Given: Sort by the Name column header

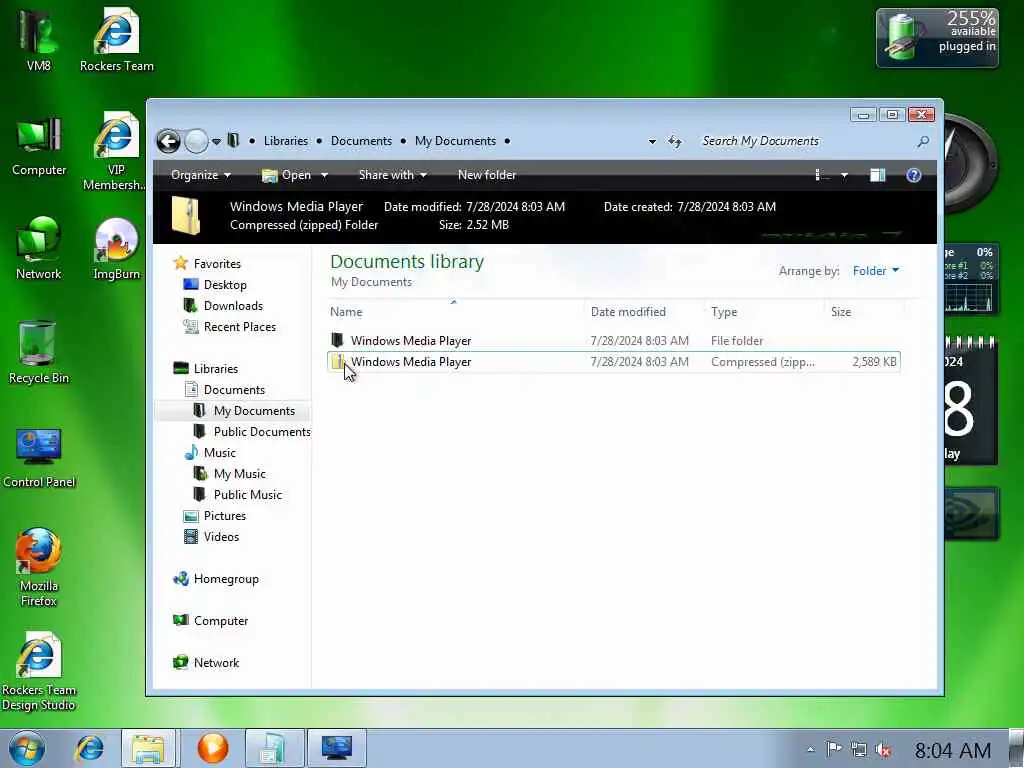Looking at the screenshot, I should (345, 312).
